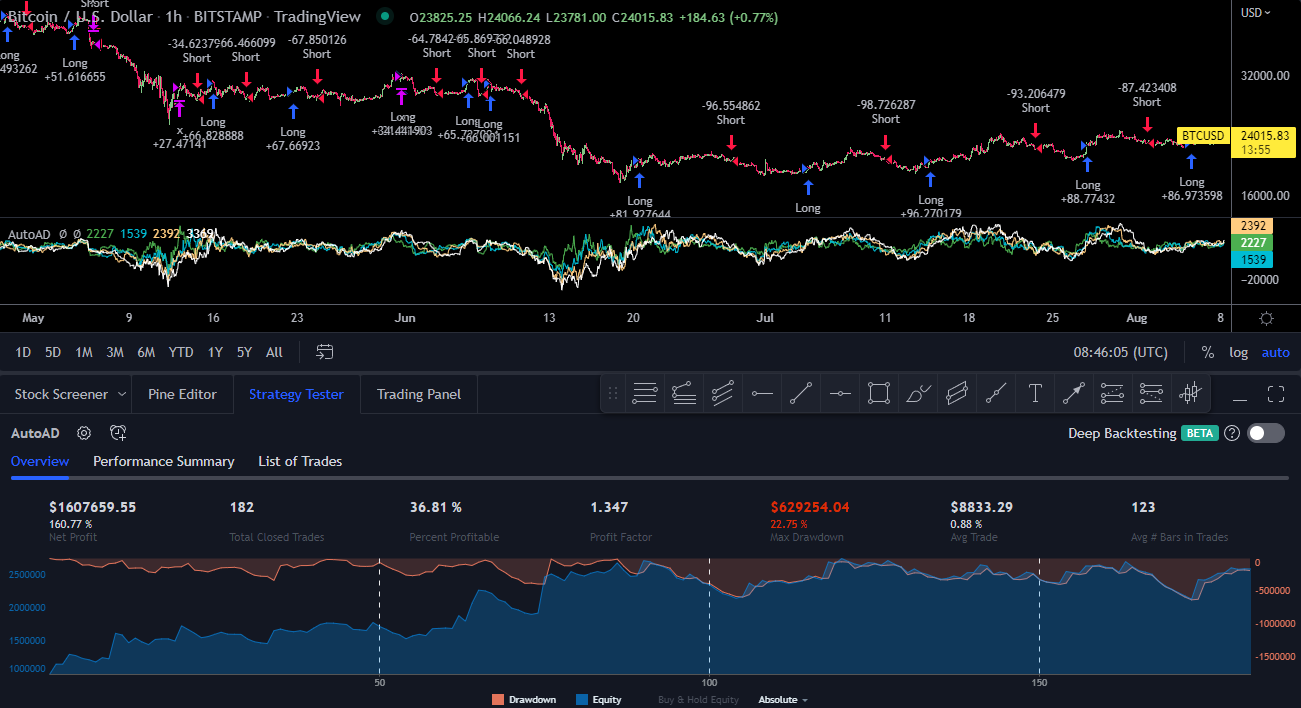Open the Stock Screener tab

coord(61,394)
